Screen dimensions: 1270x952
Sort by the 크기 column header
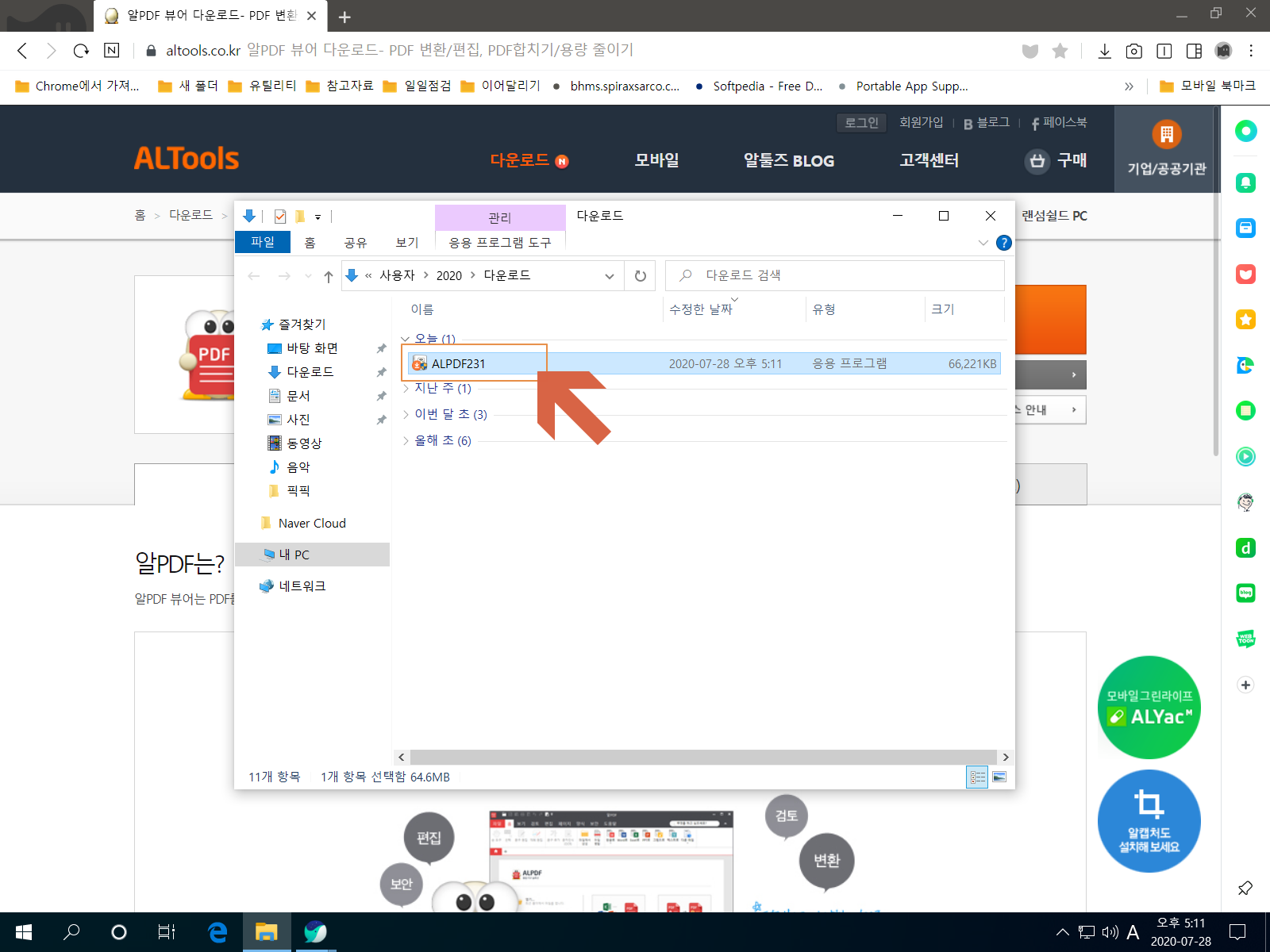pyautogui.click(x=964, y=309)
